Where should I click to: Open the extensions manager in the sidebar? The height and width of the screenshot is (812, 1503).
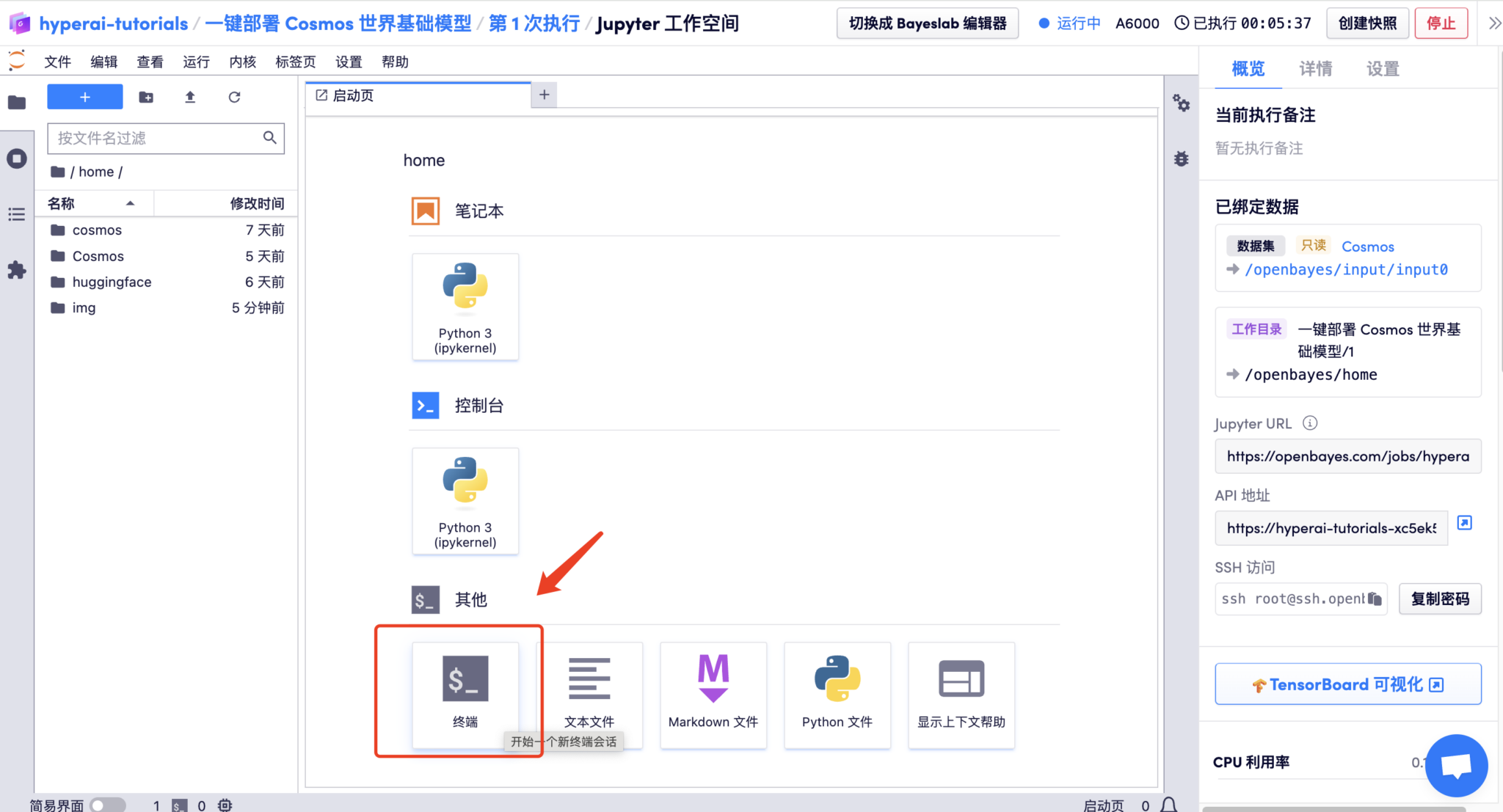[x=17, y=270]
